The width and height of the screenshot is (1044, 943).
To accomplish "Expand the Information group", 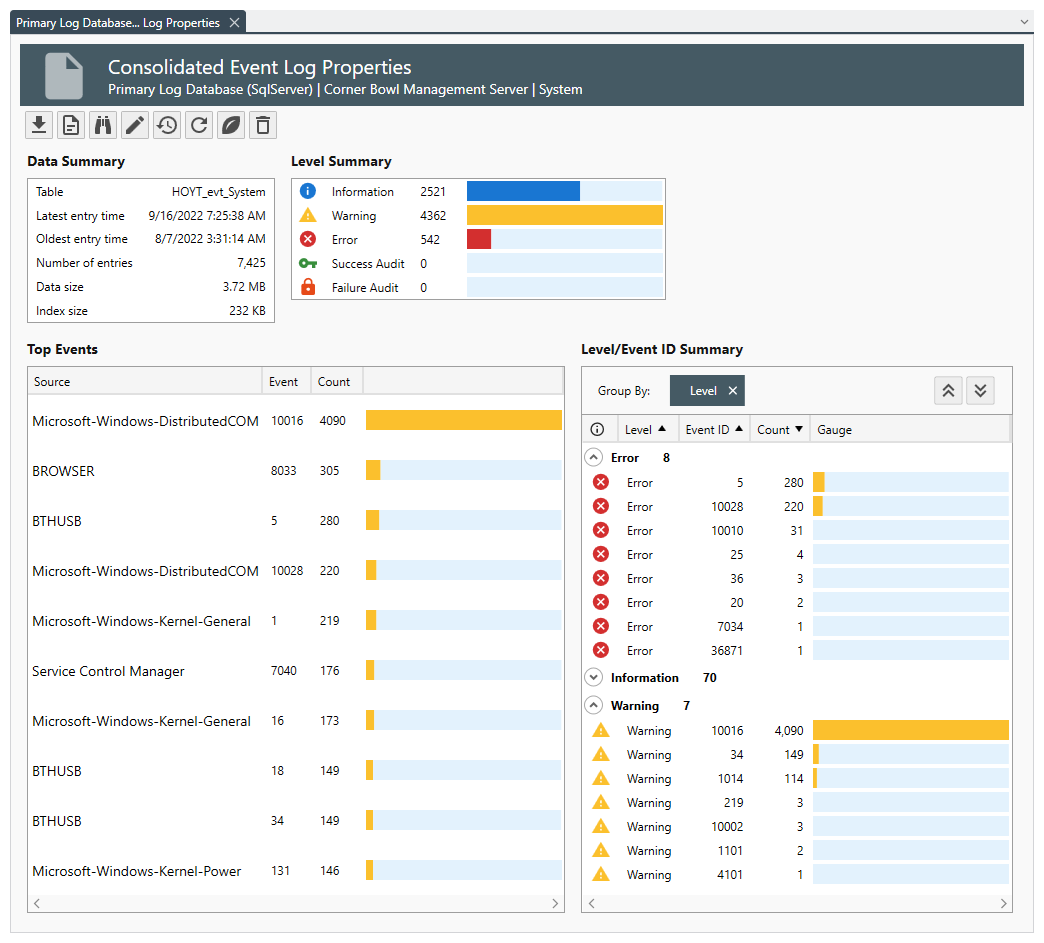I will coord(597,677).
